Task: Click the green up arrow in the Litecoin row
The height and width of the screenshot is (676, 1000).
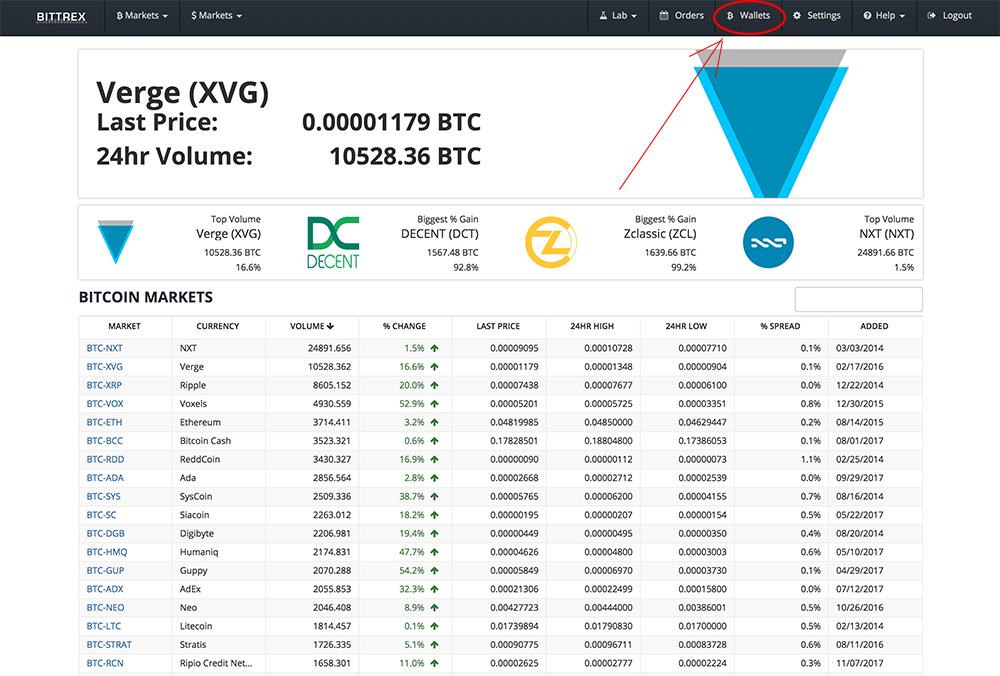Action: pyautogui.click(x=434, y=626)
